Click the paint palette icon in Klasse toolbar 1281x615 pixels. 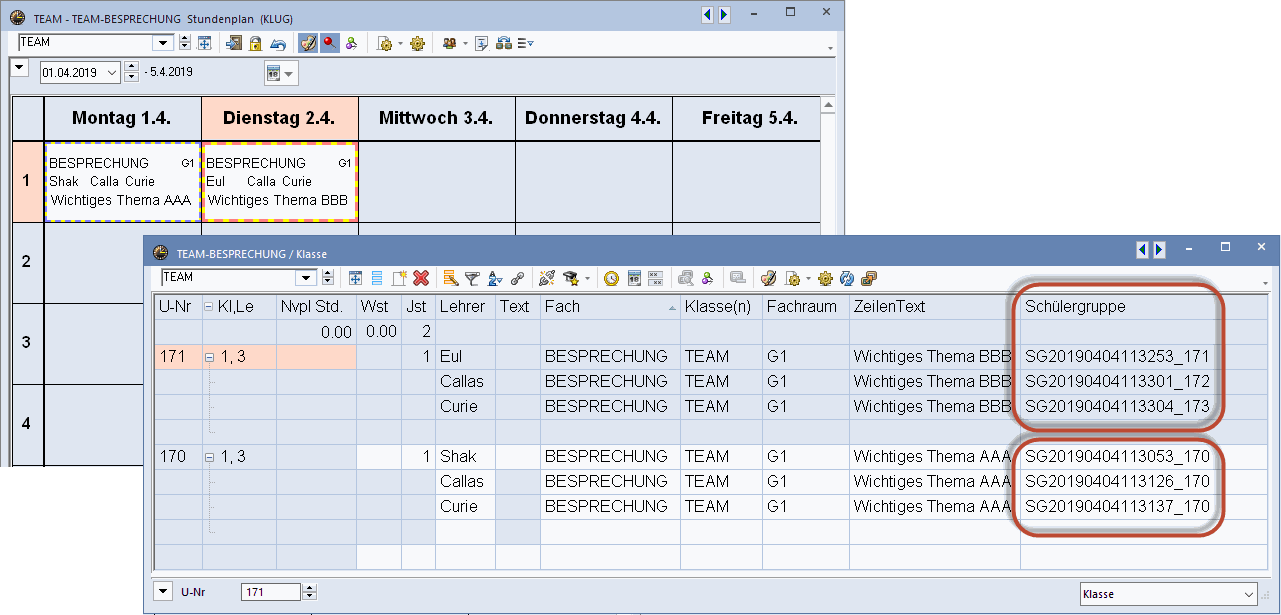coord(768,279)
